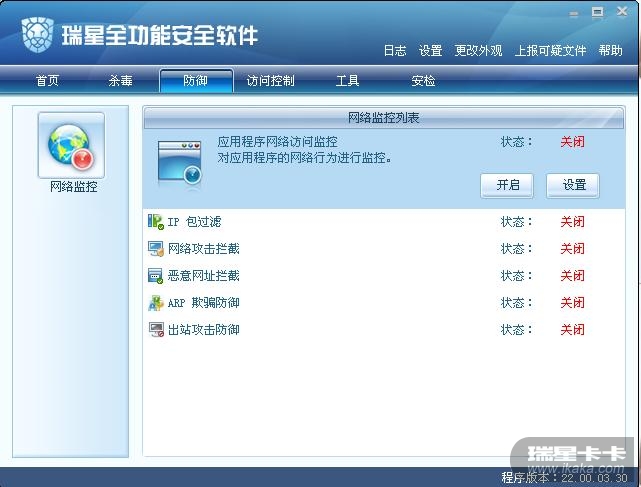Click the 应用程序网络访问监控 window icon
The image size is (641, 487).
(x=179, y=165)
